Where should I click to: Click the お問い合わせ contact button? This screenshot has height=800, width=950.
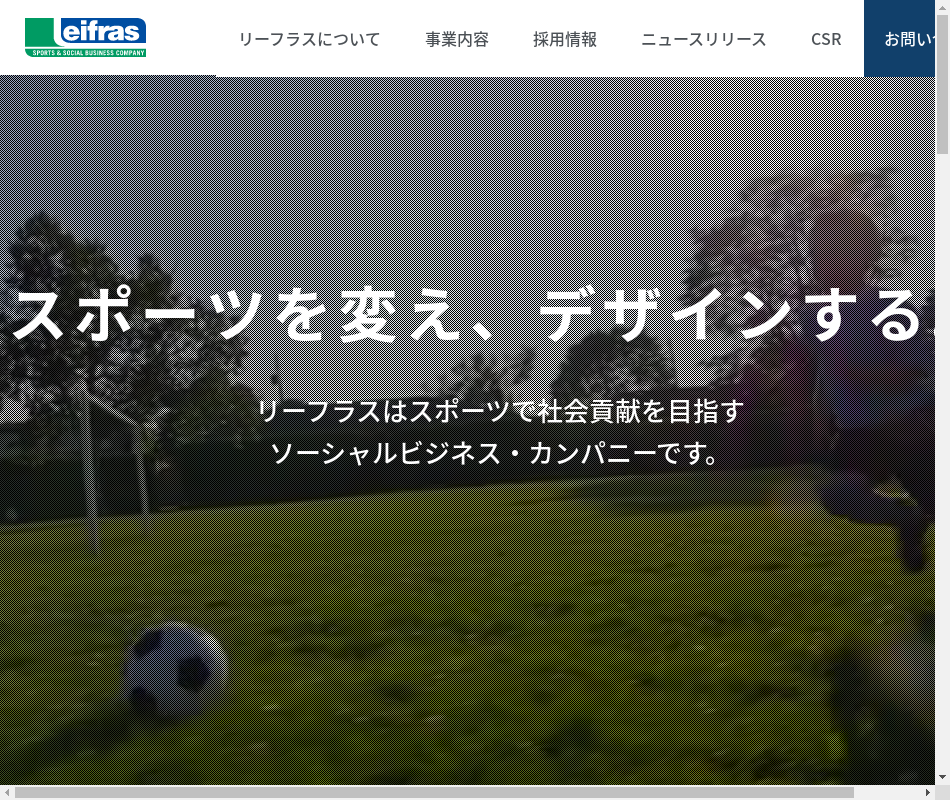coord(899,38)
